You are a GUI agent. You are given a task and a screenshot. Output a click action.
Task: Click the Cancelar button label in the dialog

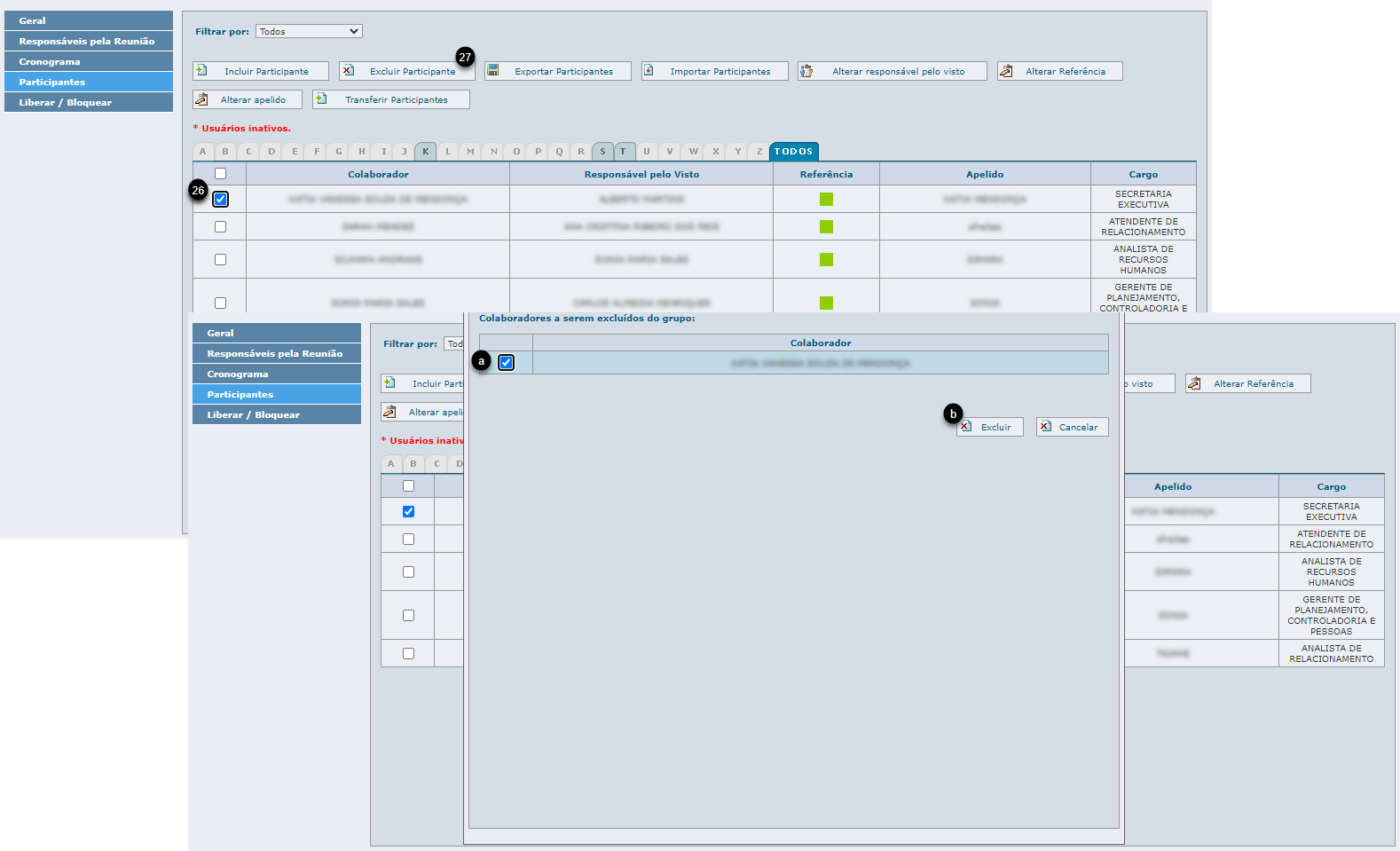(x=1078, y=428)
